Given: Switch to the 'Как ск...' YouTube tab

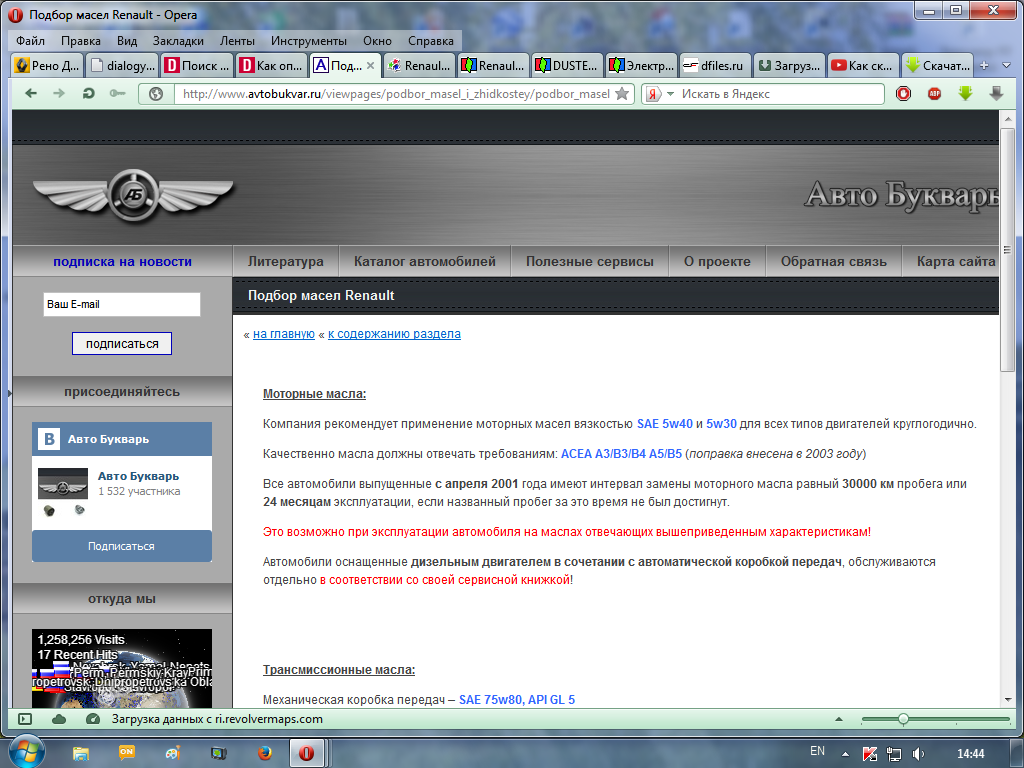Looking at the screenshot, I should tap(862, 65).
